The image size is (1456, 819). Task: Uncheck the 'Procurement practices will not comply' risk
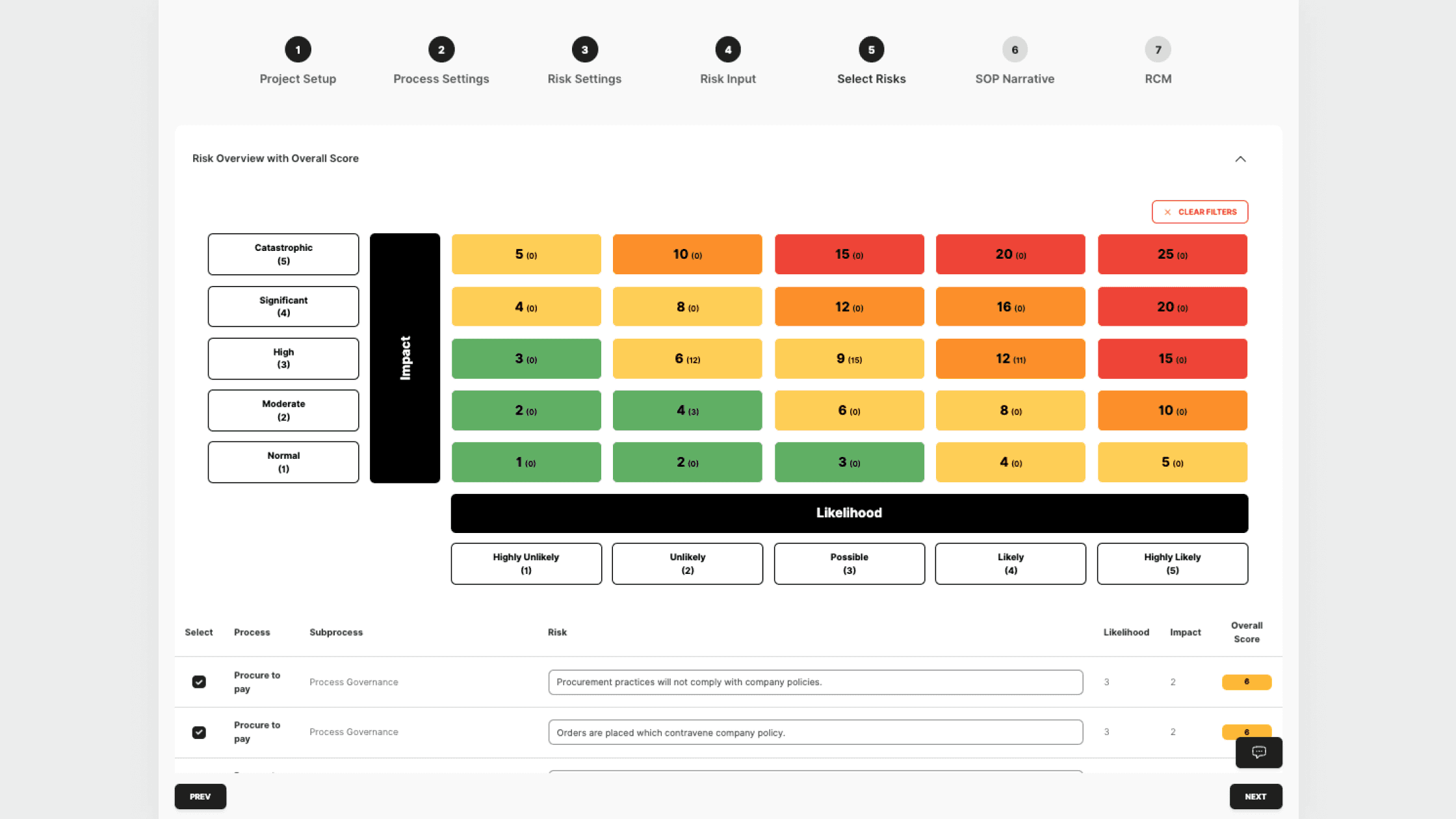point(199,682)
